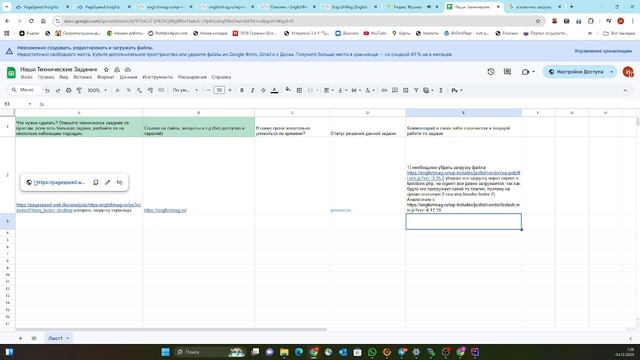The height and width of the screenshot is (360, 640).
Task: Show all comments panel
Action: pos(507,72)
